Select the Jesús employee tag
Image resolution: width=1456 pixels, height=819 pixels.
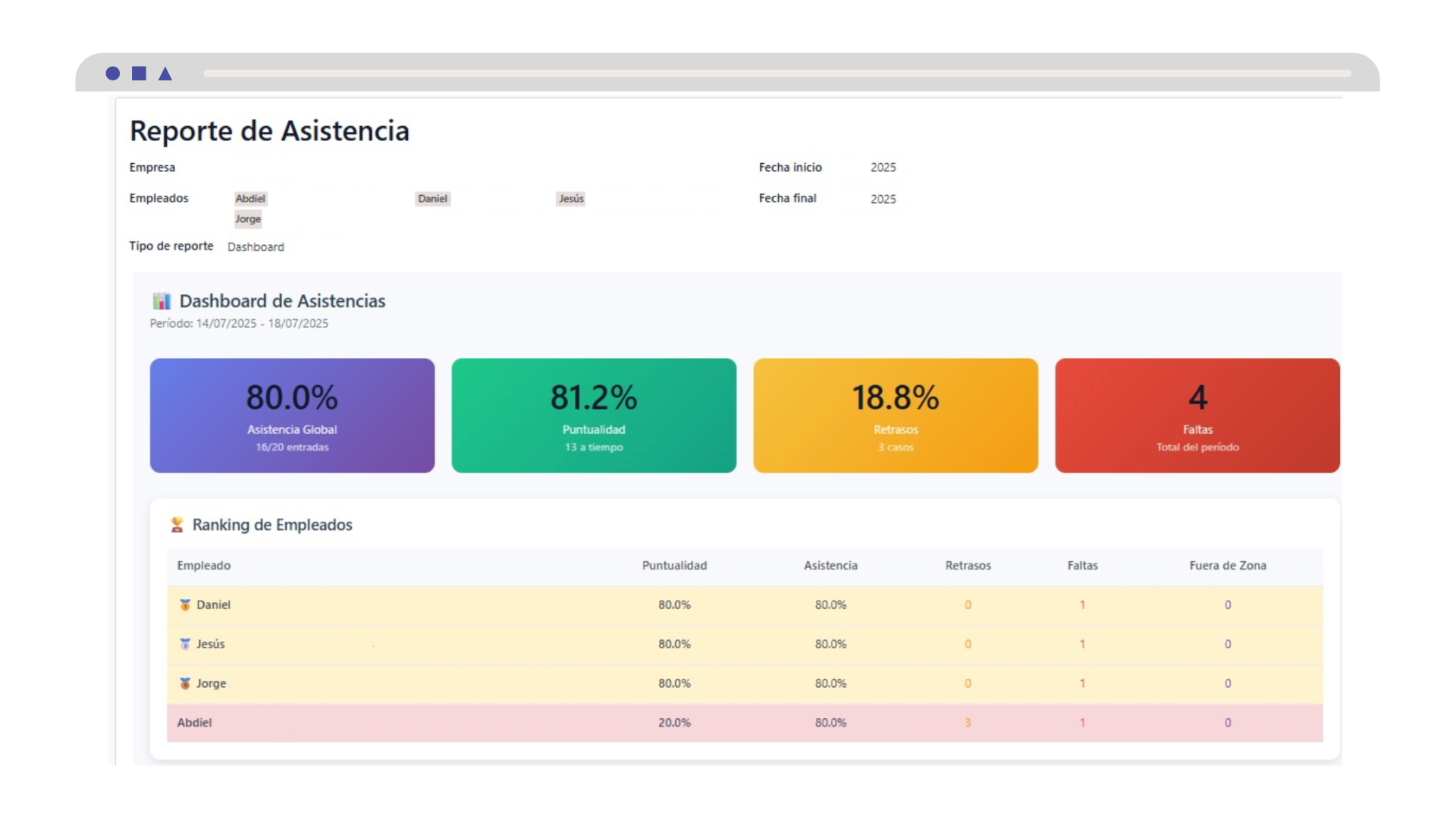pyautogui.click(x=570, y=198)
